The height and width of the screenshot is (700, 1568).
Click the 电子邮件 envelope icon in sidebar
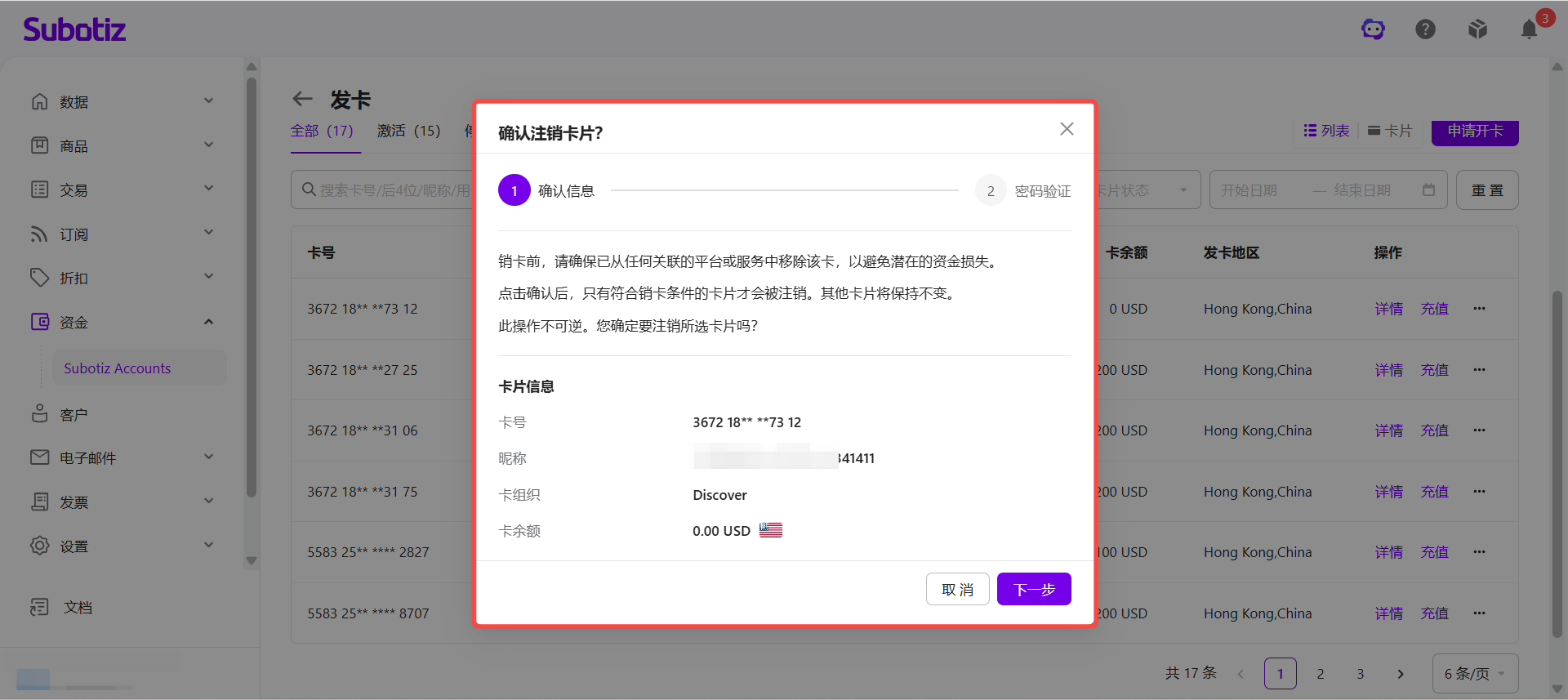click(x=39, y=457)
